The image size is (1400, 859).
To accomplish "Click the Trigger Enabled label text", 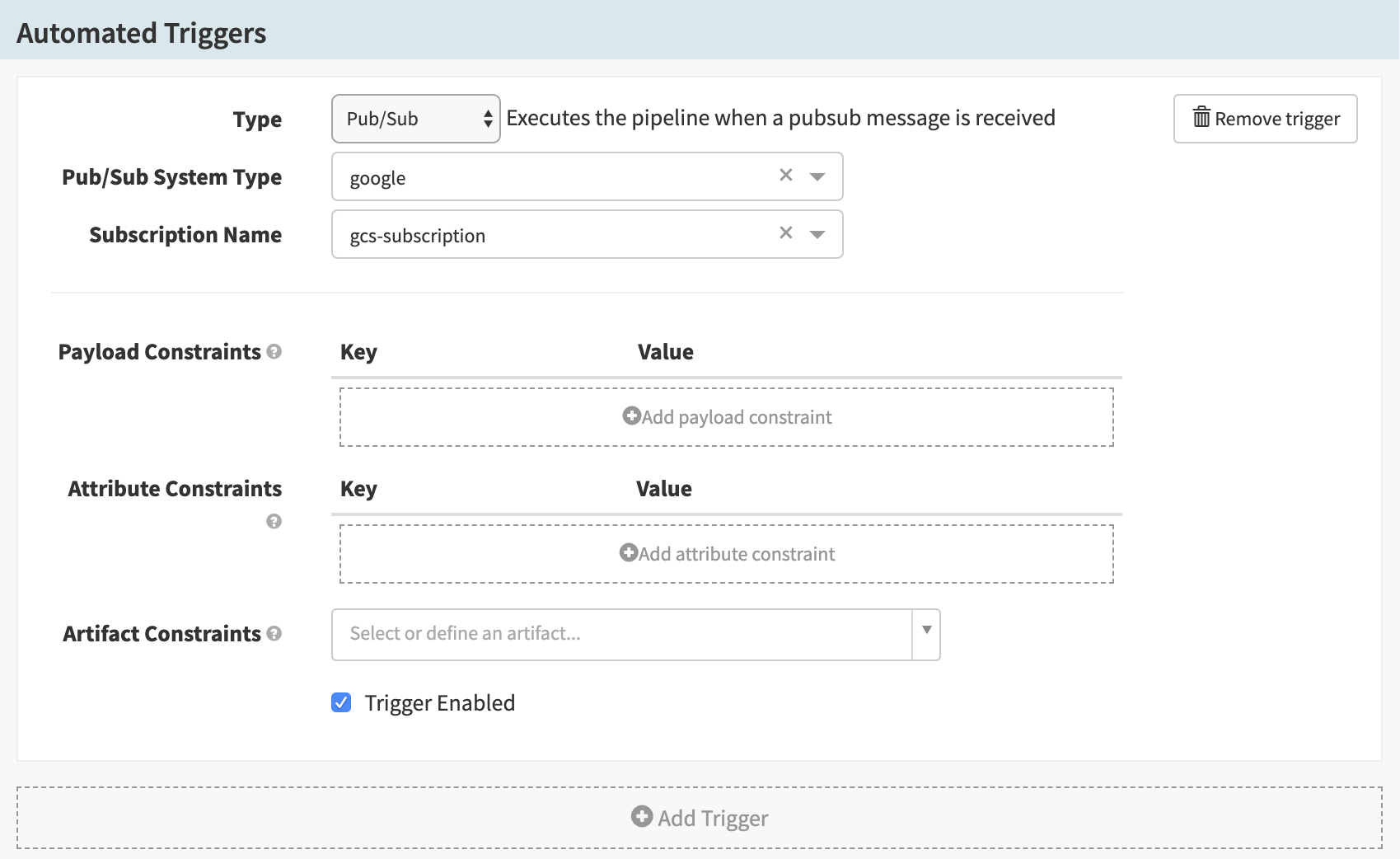I will point(439,703).
